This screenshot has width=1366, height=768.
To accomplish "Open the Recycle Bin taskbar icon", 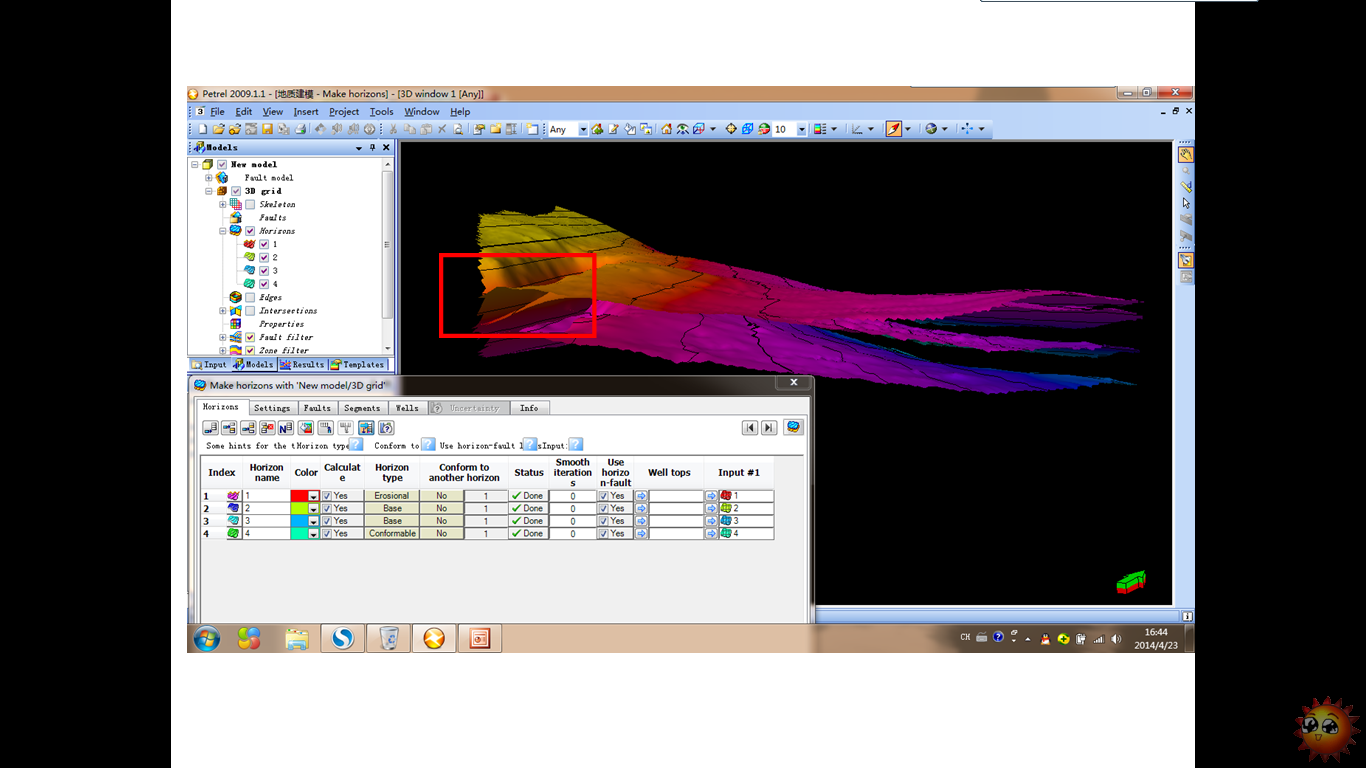I will (389, 638).
